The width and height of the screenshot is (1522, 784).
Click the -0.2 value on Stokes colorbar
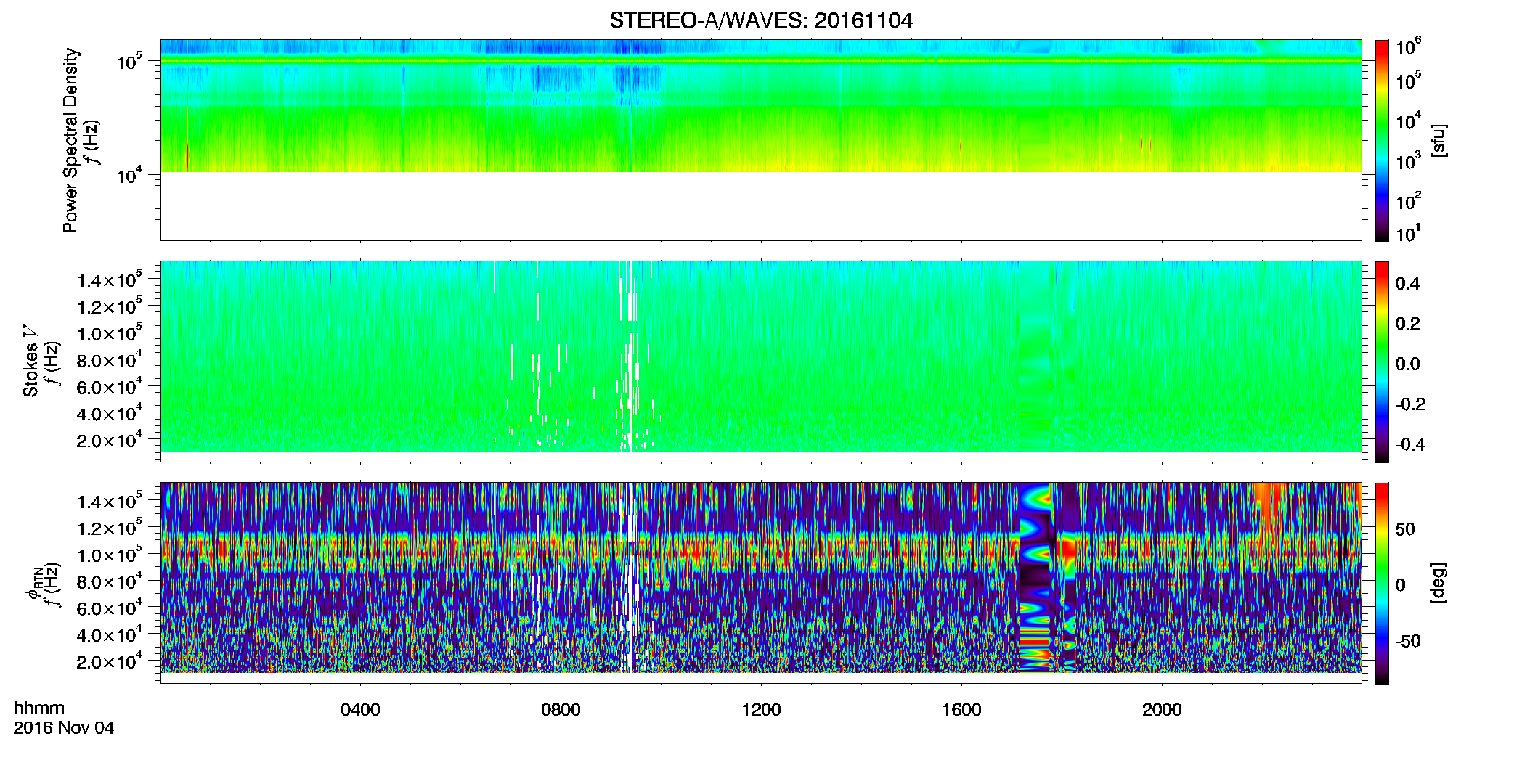1410,404
